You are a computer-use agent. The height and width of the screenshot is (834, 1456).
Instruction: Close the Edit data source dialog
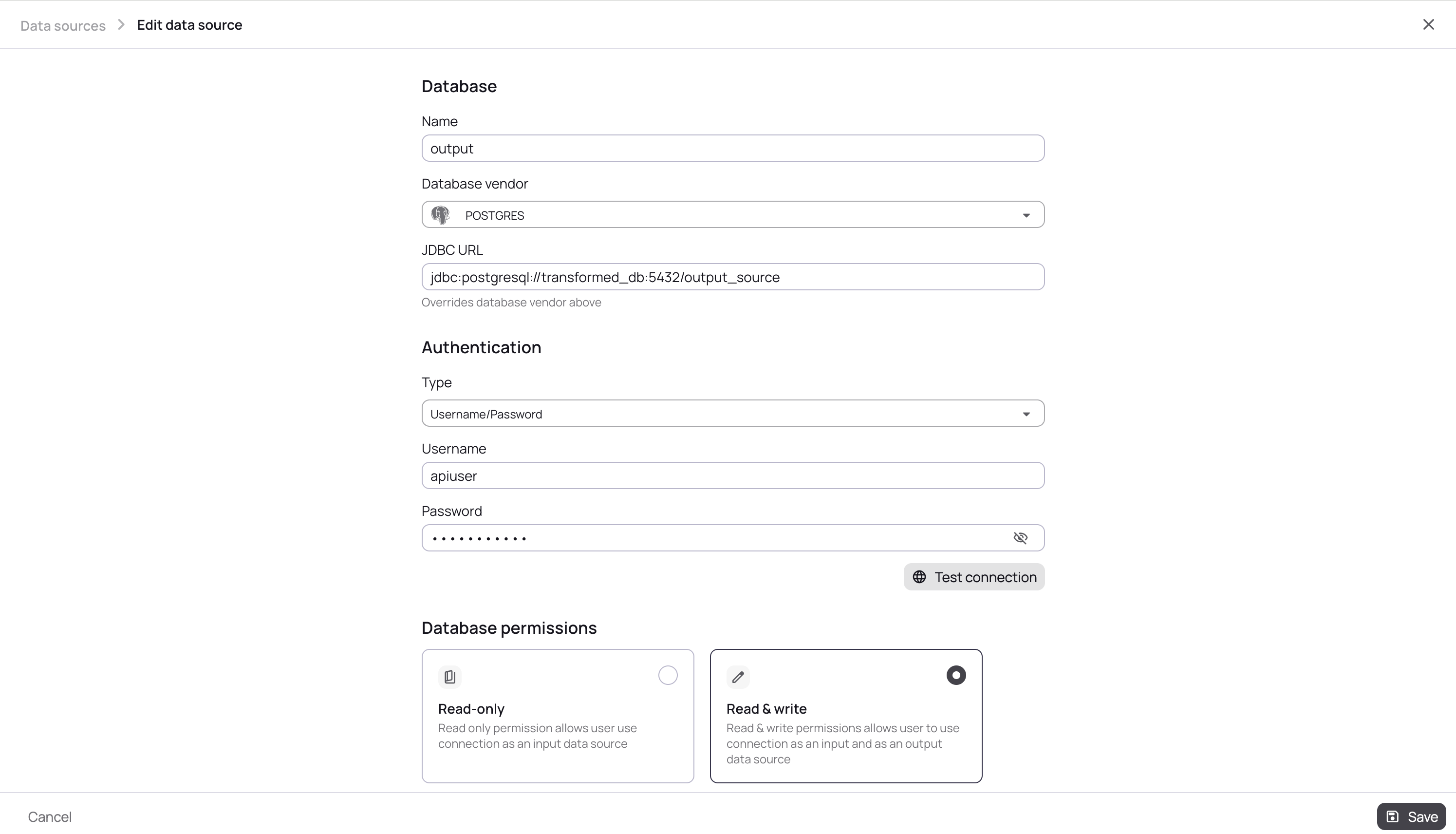1429,25
